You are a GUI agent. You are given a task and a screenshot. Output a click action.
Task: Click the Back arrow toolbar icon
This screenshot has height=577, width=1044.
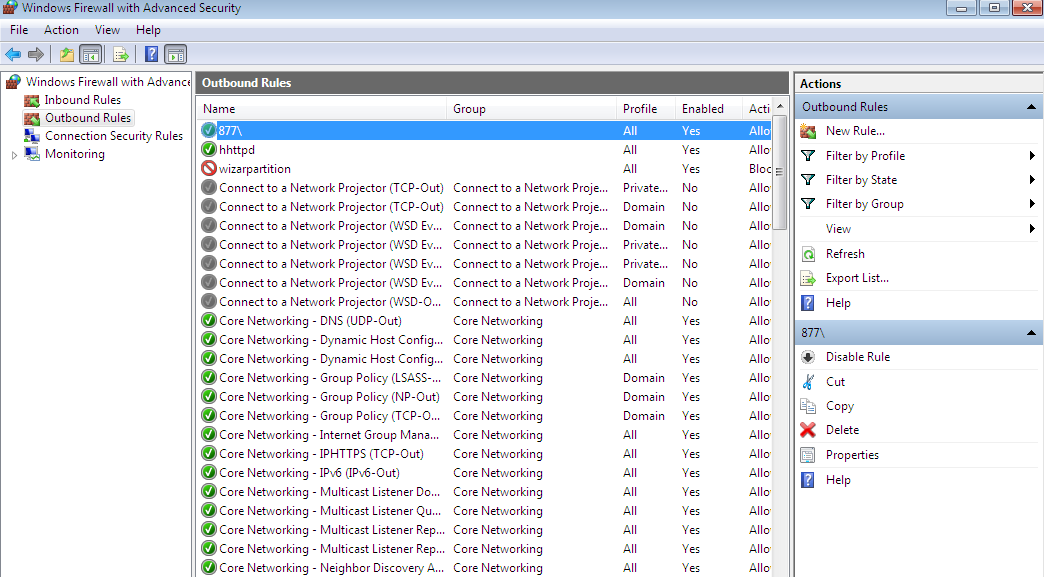(13, 55)
